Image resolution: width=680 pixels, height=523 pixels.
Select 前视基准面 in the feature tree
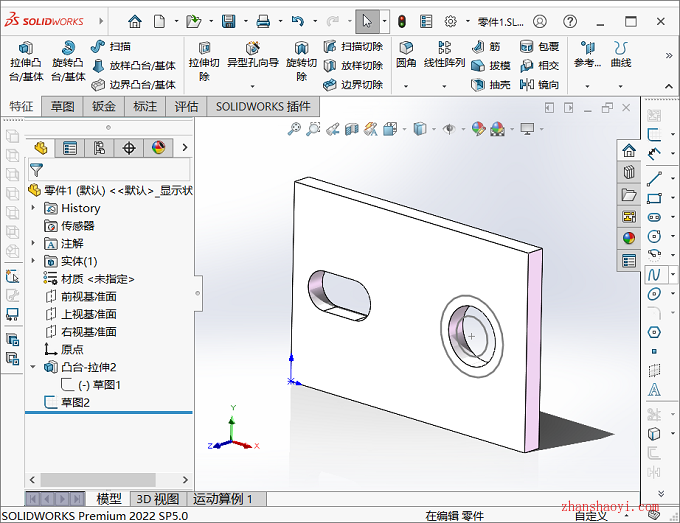click(x=81, y=297)
